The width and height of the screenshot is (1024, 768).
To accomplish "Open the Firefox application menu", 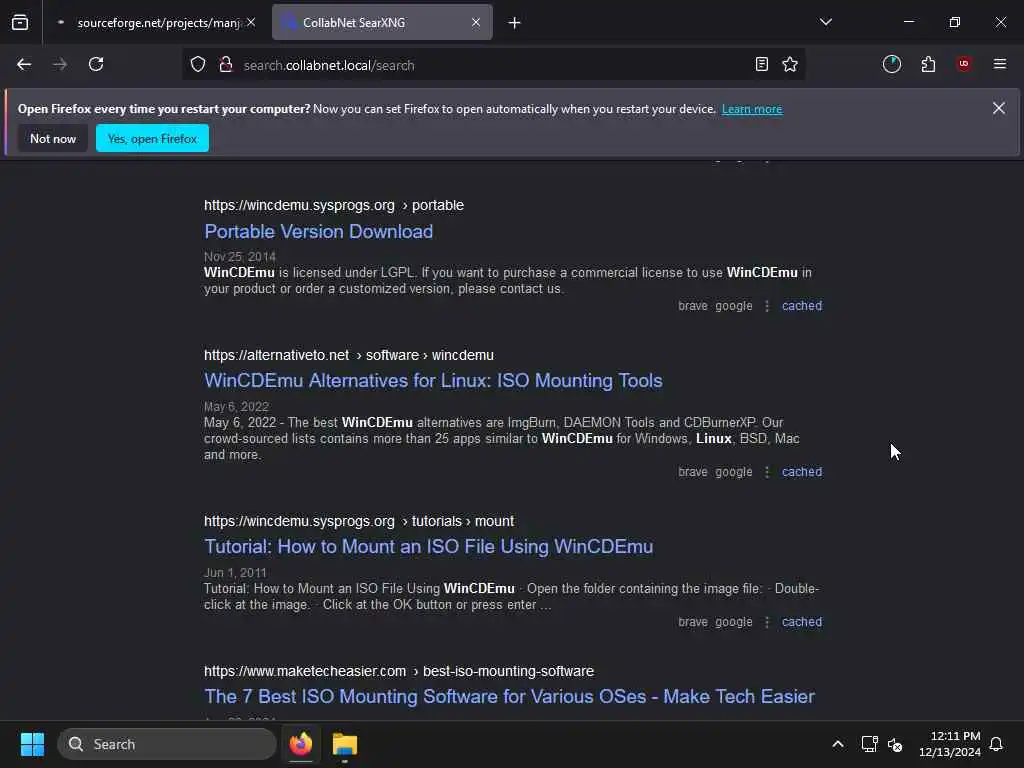I will (x=1000, y=64).
